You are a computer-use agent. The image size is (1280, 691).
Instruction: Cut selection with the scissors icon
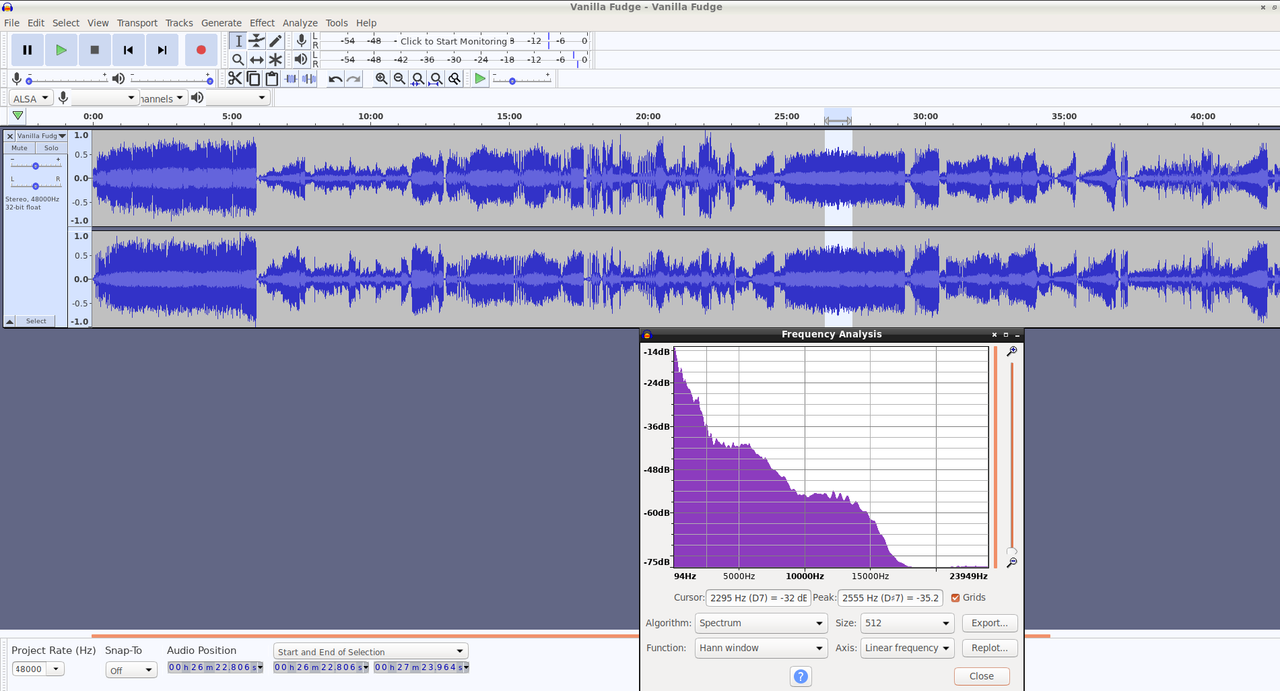235,79
